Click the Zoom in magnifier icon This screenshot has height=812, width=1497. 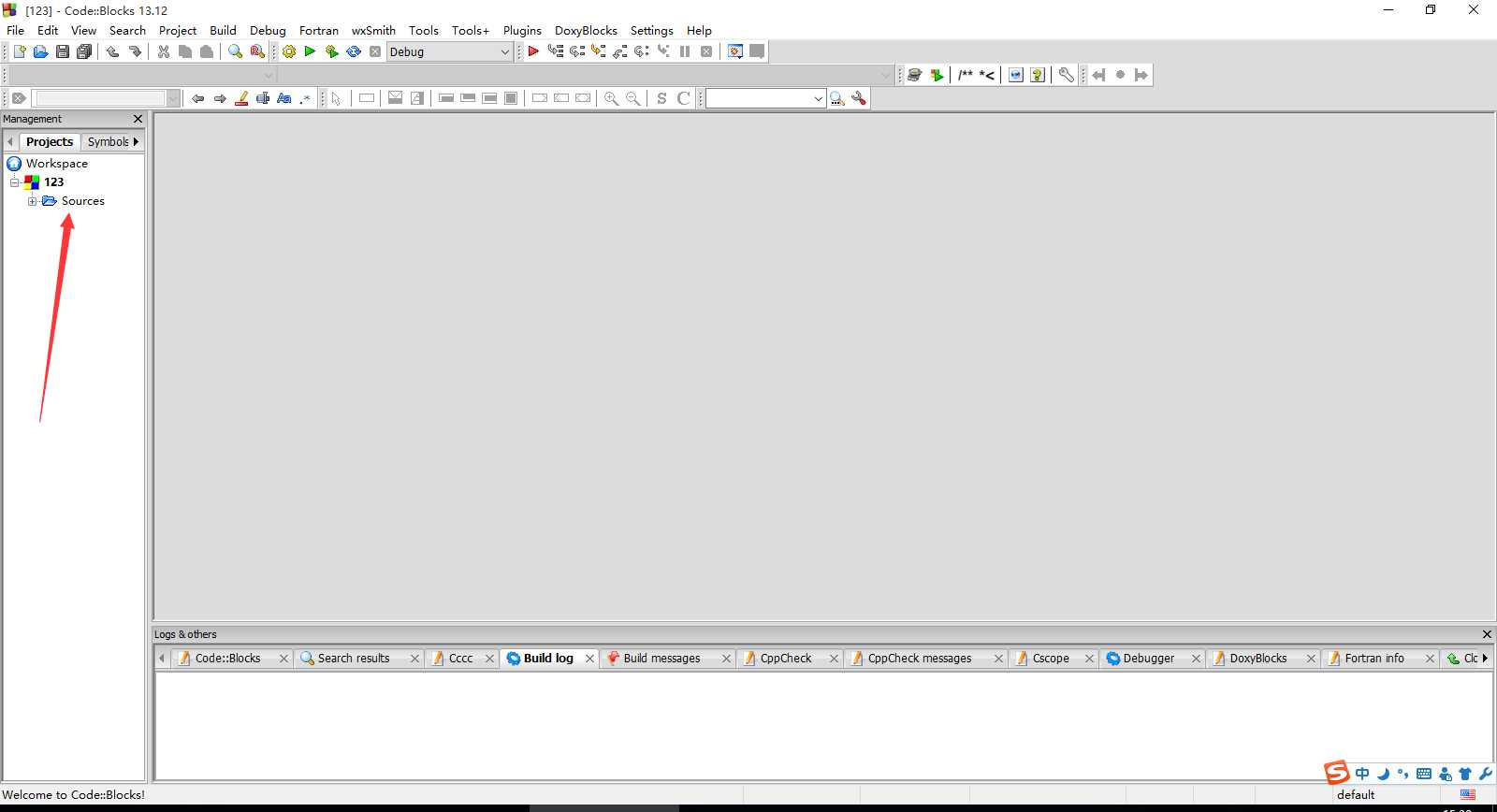[x=611, y=98]
